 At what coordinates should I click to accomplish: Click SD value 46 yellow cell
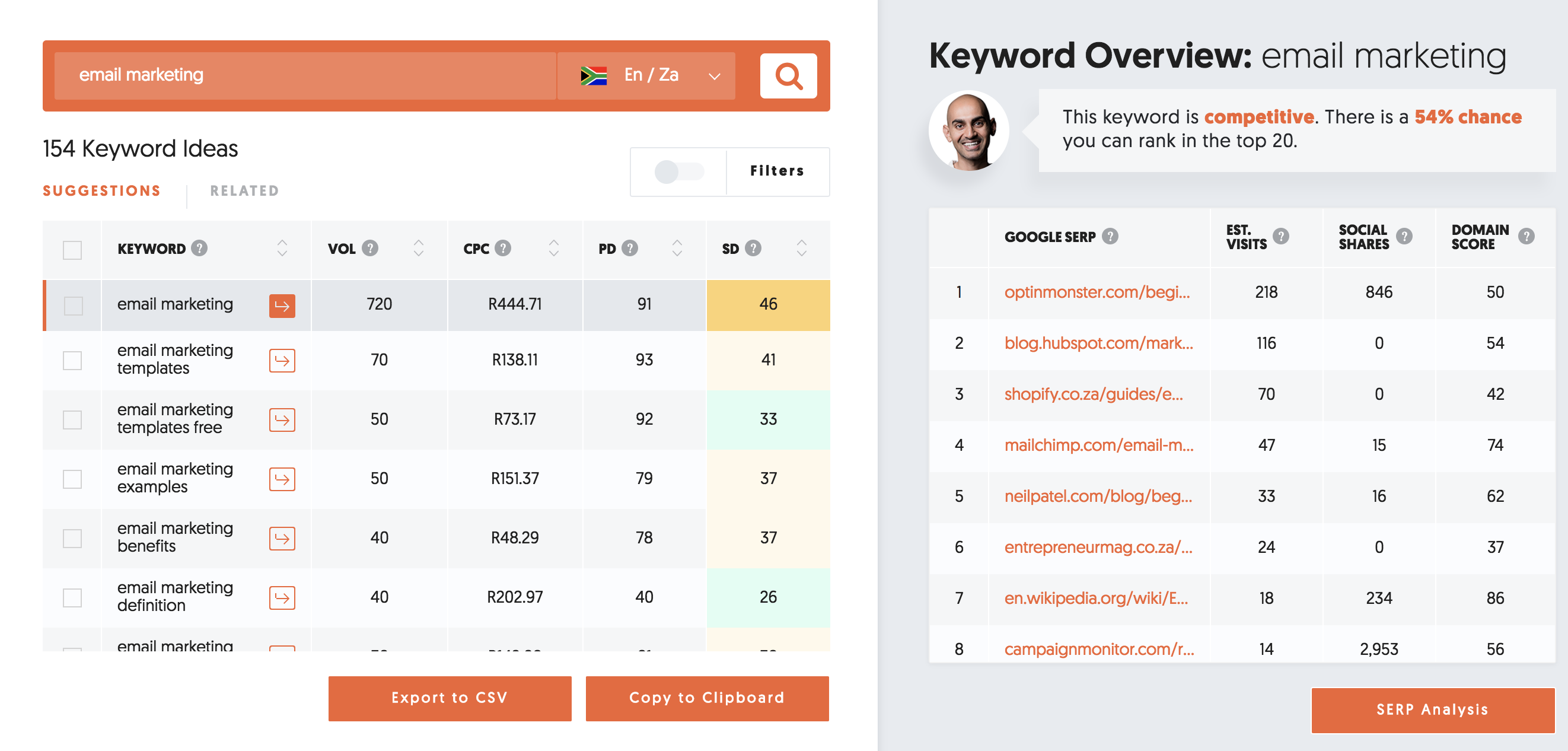coord(768,305)
